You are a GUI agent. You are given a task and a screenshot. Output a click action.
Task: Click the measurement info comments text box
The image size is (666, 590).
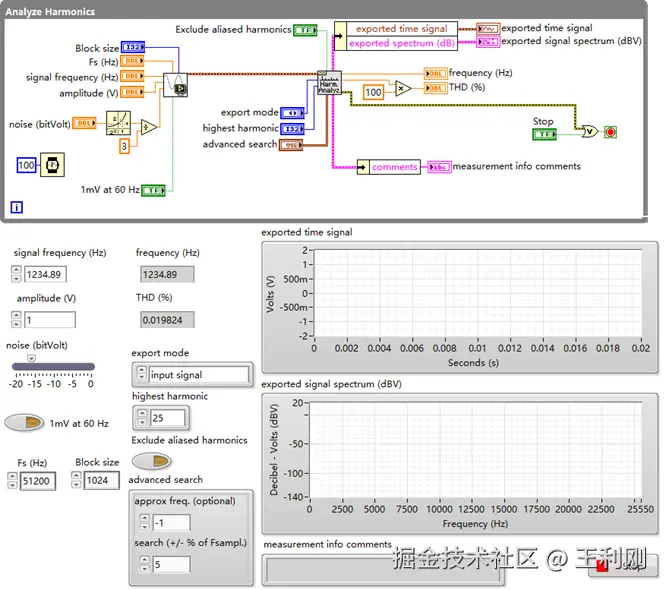[384, 570]
